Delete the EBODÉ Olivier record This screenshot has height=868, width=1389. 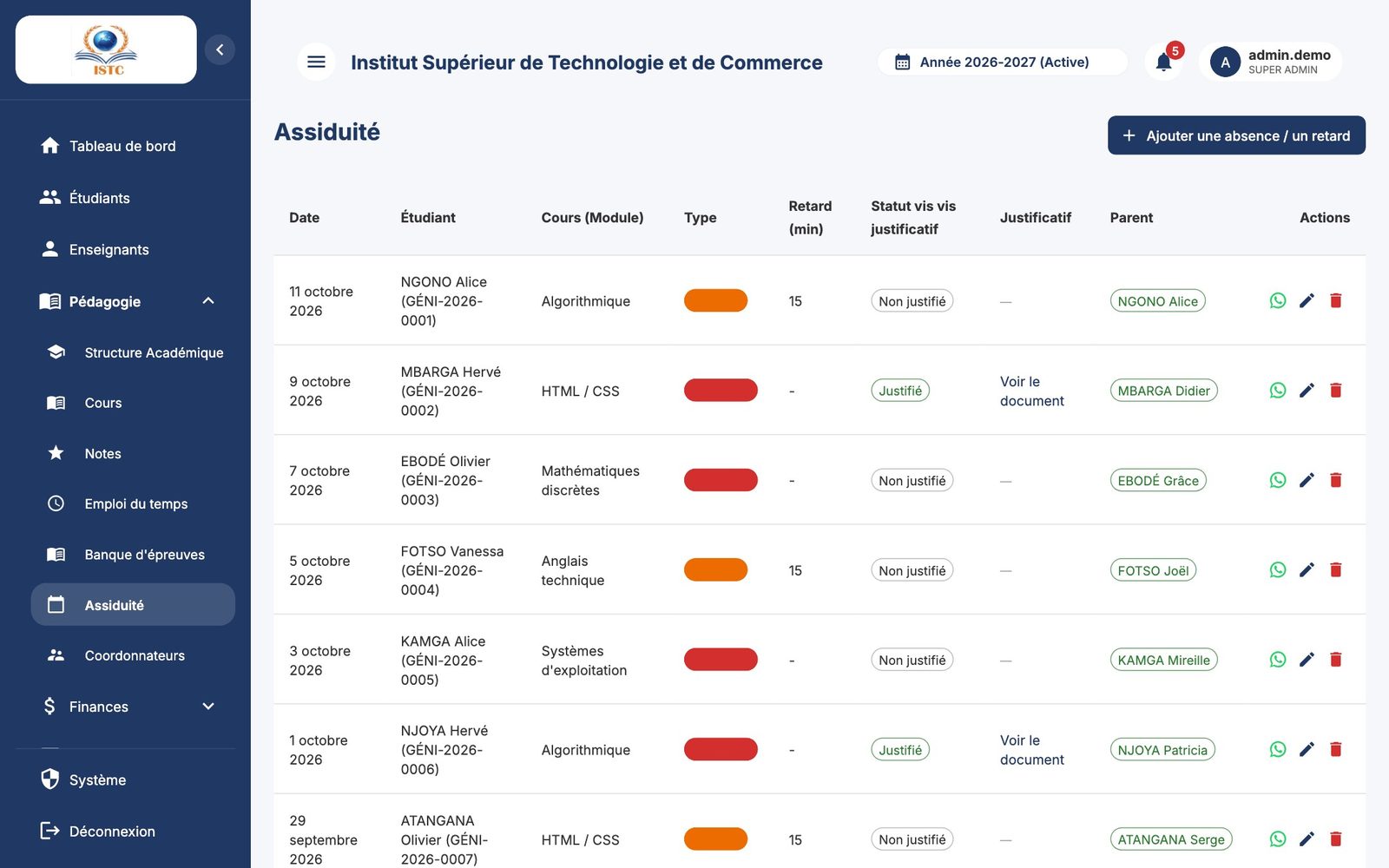point(1336,480)
